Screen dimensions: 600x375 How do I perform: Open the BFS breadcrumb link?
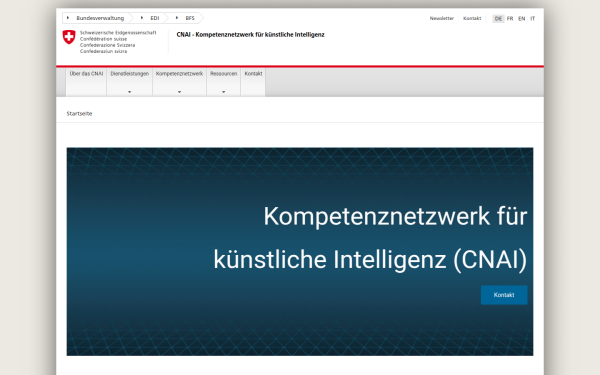pyautogui.click(x=190, y=18)
